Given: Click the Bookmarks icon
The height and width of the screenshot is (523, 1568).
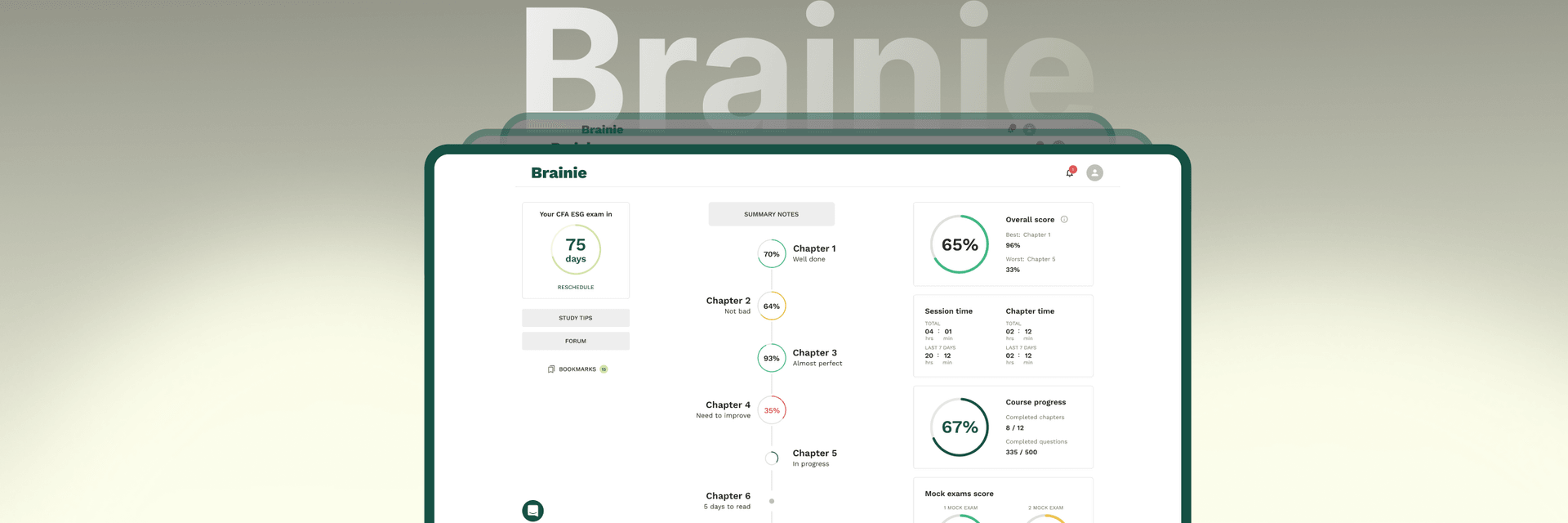Looking at the screenshot, I should [551, 369].
